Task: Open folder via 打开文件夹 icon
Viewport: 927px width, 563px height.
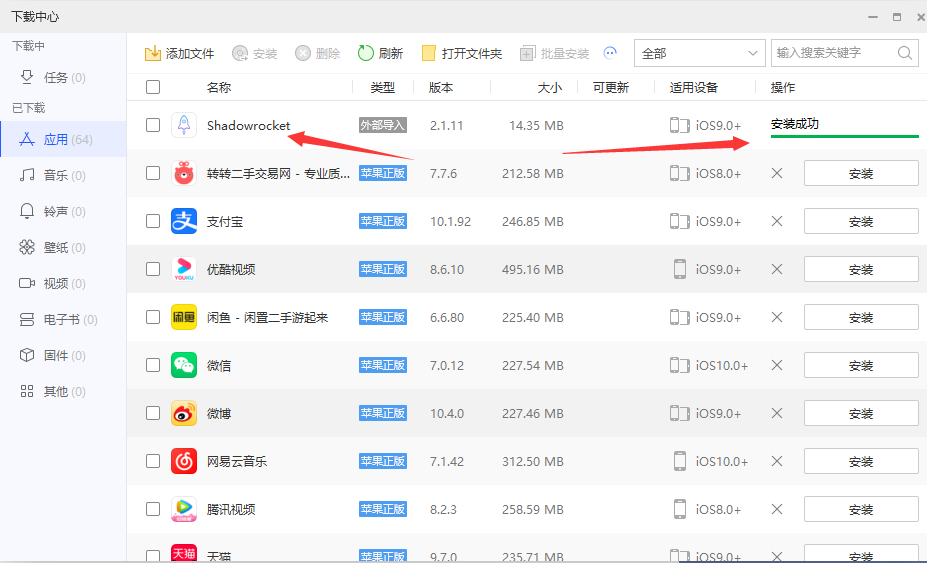Action: [x=429, y=54]
